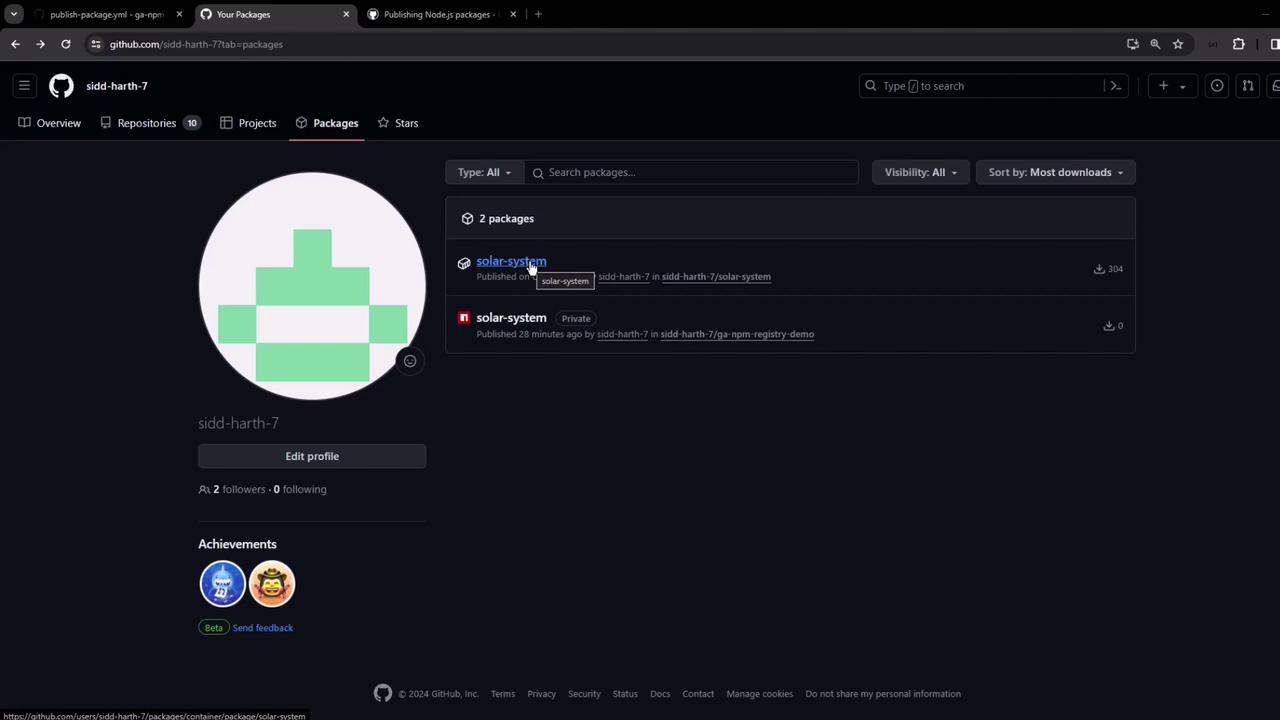
Task: Click the 2 packages header text
Action: pyautogui.click(x=506, y=218)
